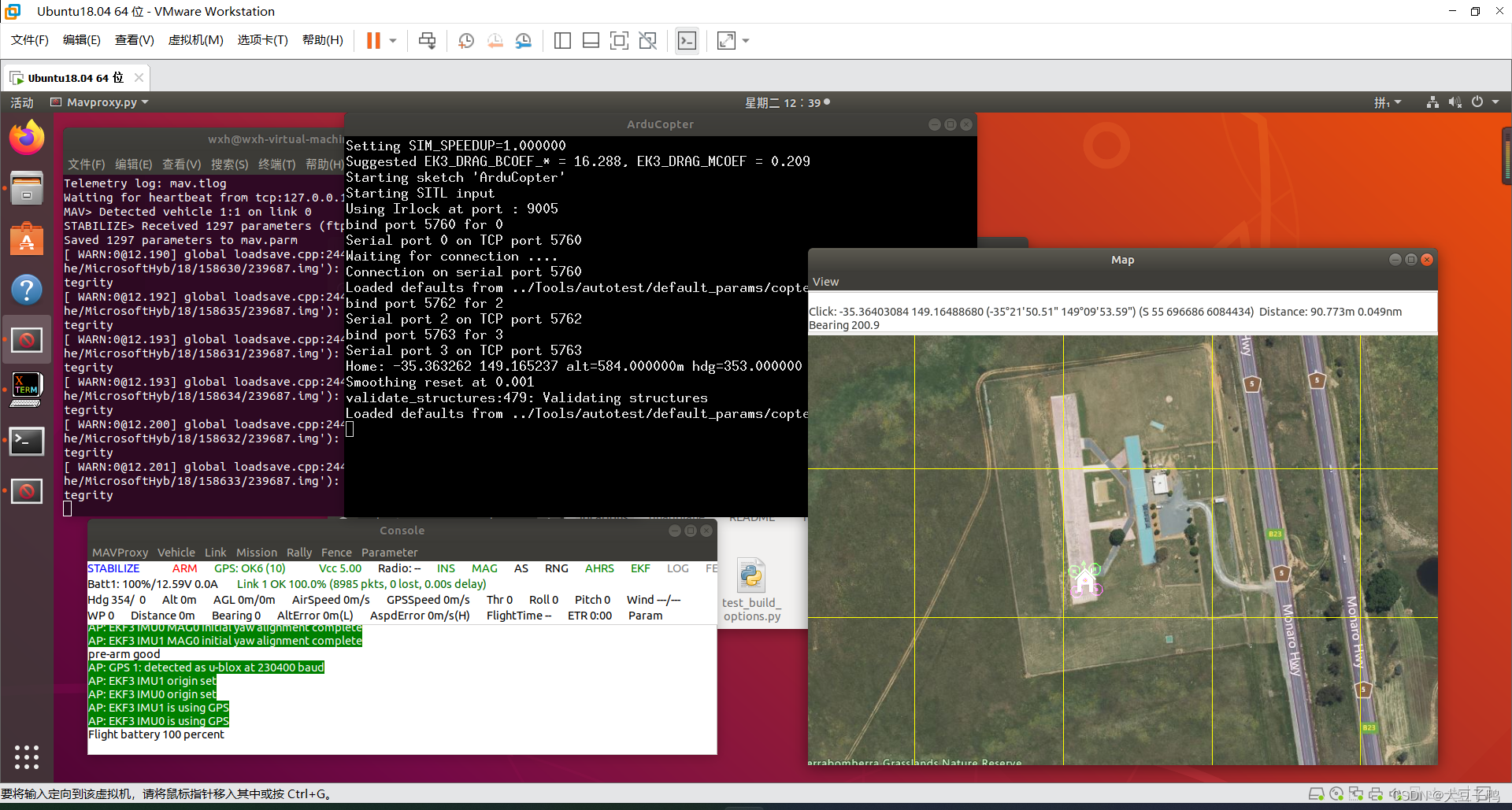The width and height of the screenshot is (1512, 810).
Task: Open 搜索(S) menu in the terminal window
Action: tap(230, 165)
